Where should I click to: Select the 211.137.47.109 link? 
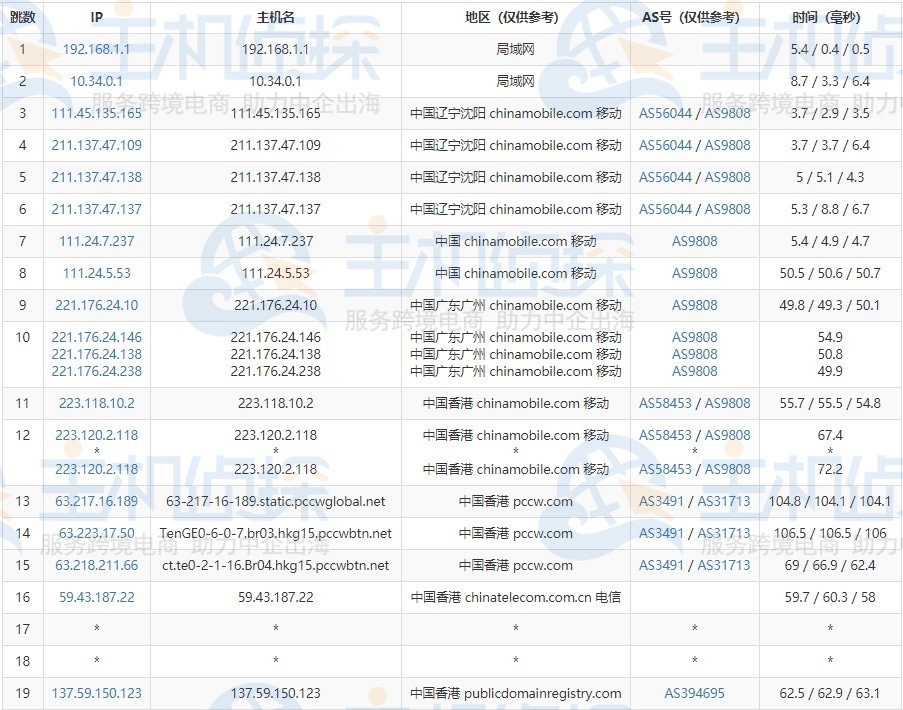click(x=96, y=145)
